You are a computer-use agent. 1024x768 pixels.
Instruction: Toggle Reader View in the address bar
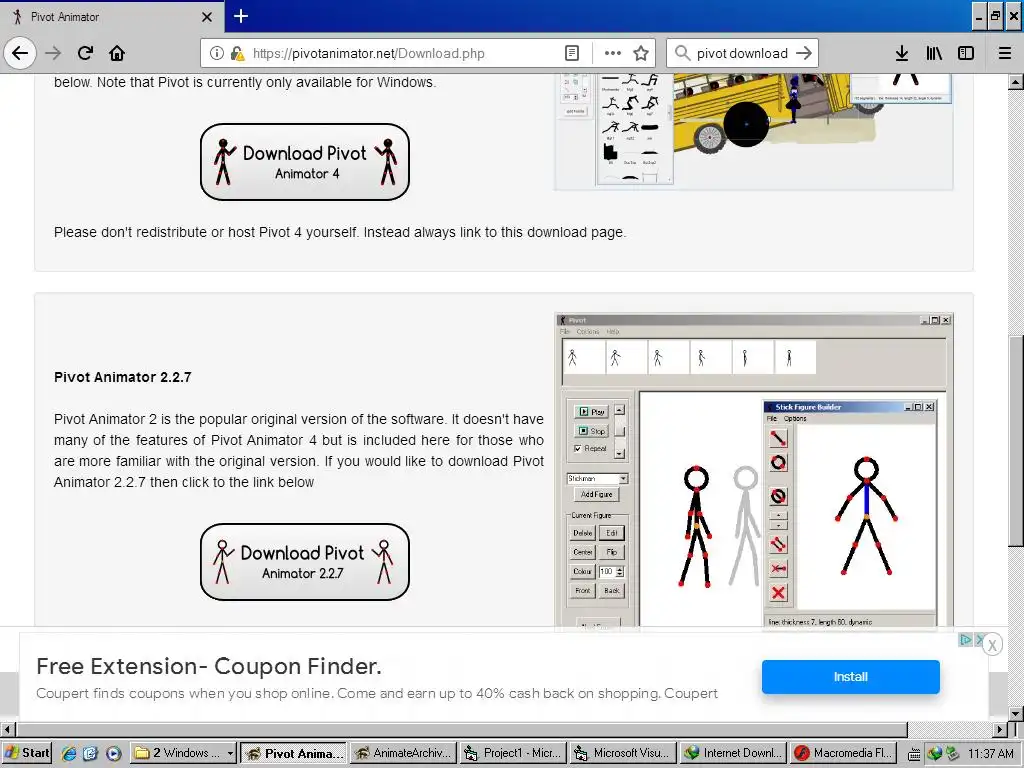[571, 53]
